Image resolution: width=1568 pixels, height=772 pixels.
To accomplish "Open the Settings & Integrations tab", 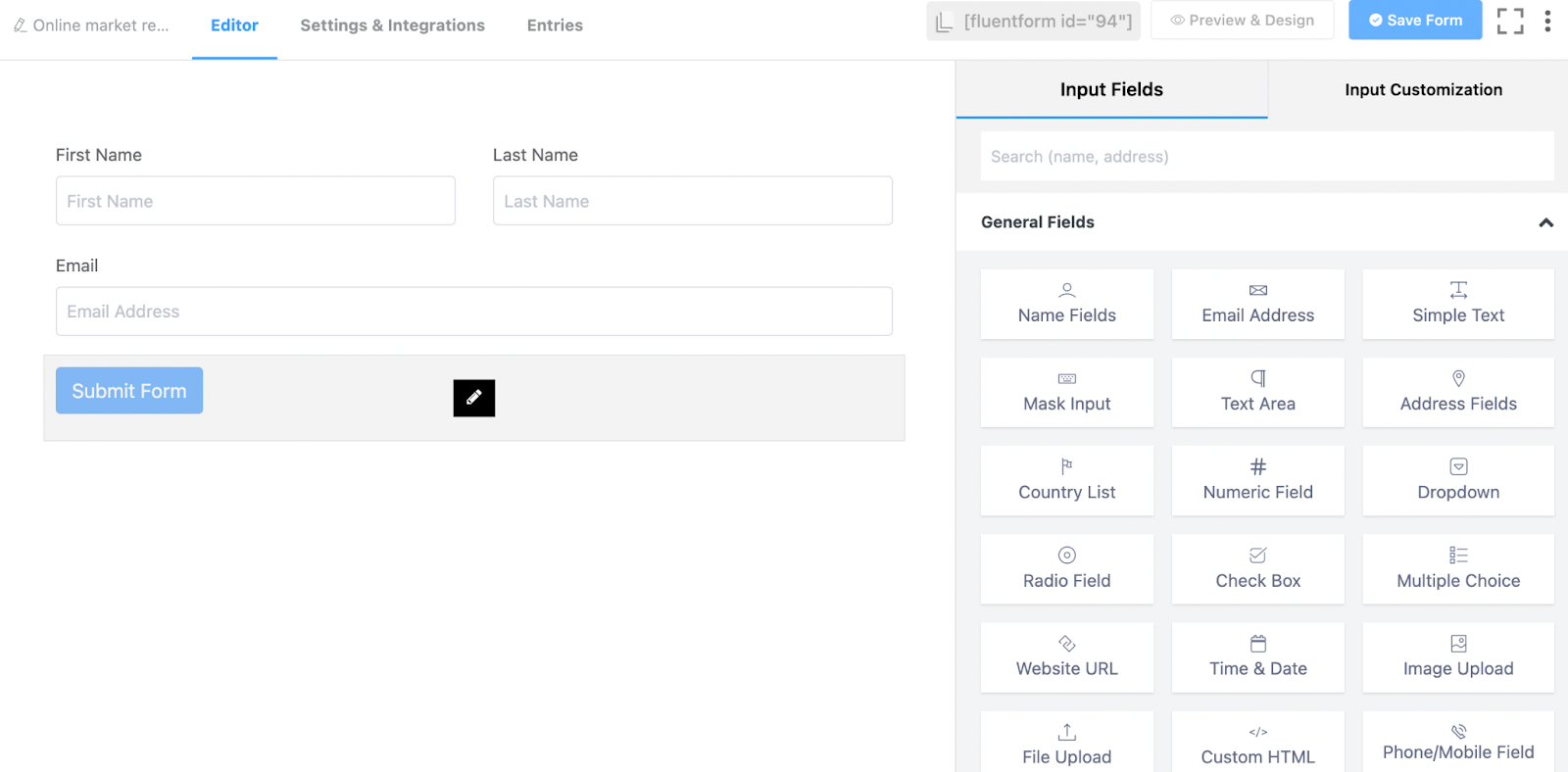I will pyautogui.click(x=392, y=25).
